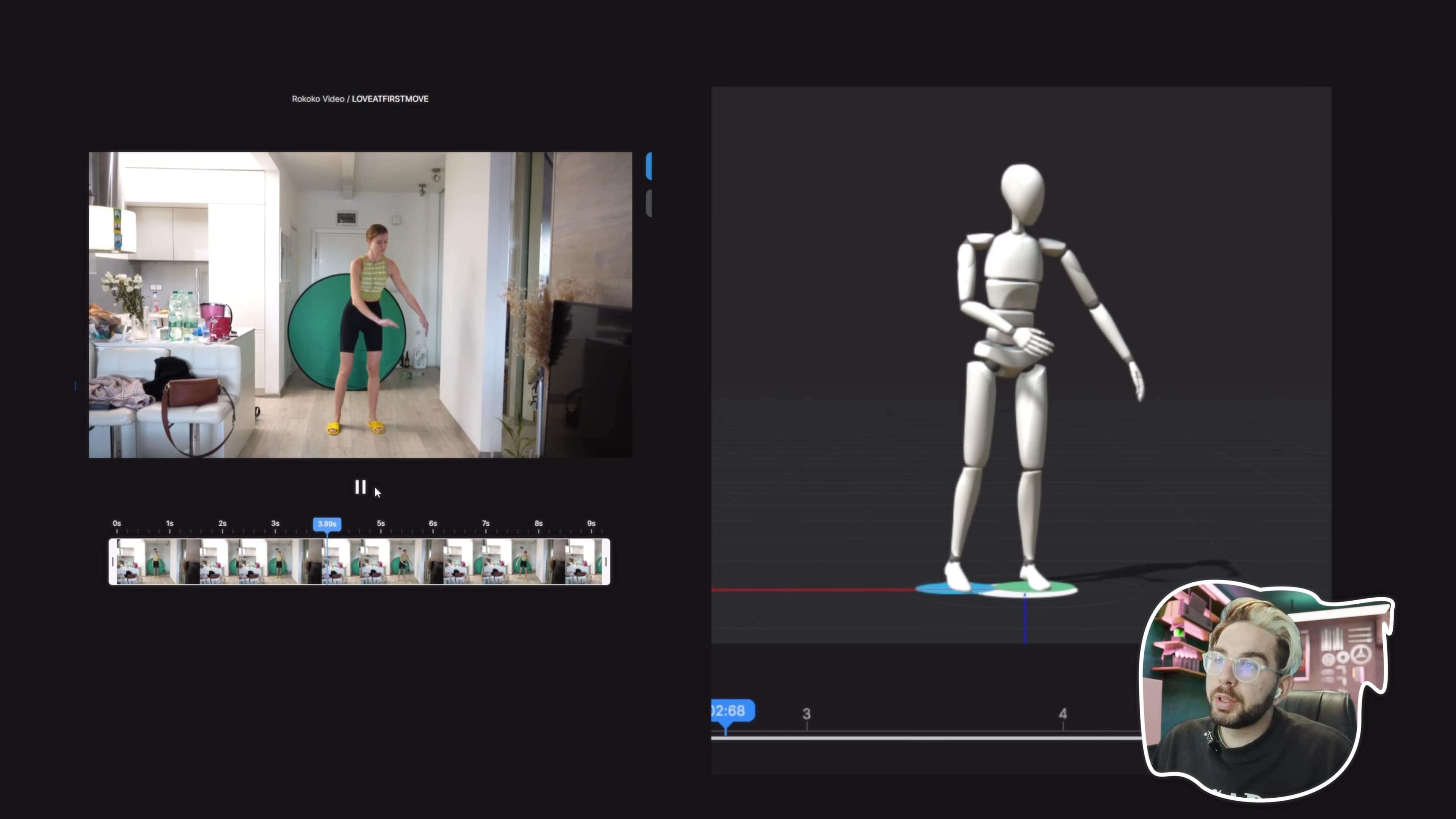Click the right trim handle of the filmstrip
Viewport: 1456px width, 819px height.
(606, 561)
